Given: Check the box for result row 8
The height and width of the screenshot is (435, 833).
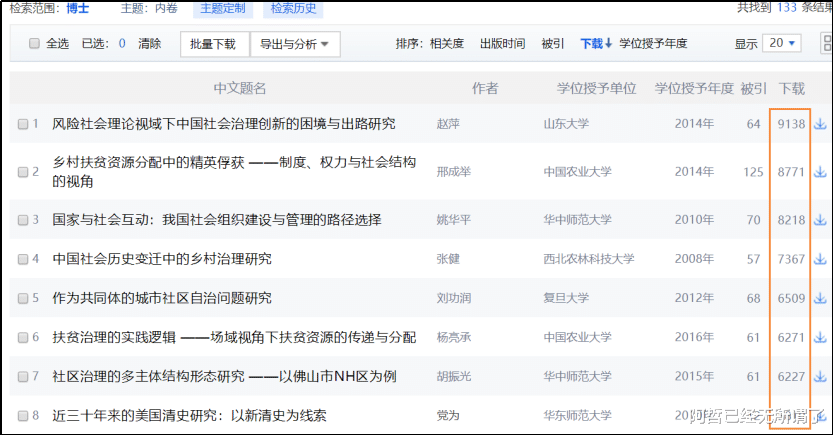Looking at the screenshot, I should (x=23, y=416).
